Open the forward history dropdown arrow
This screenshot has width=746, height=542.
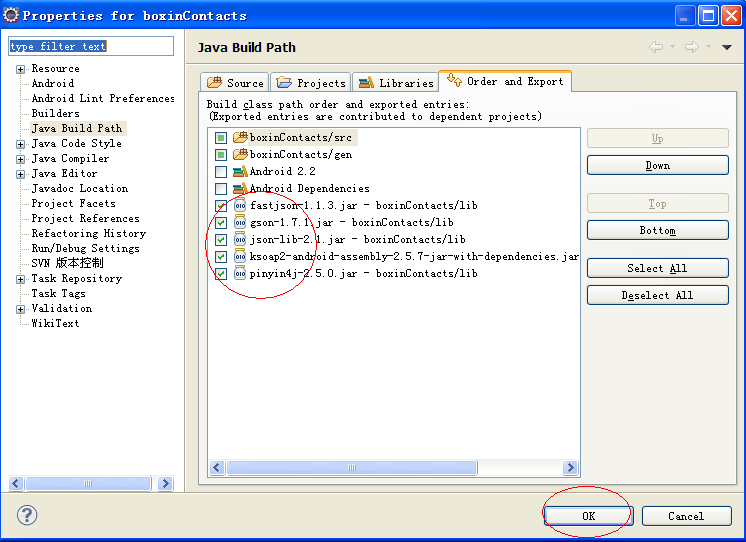click(x=708, y=47)
